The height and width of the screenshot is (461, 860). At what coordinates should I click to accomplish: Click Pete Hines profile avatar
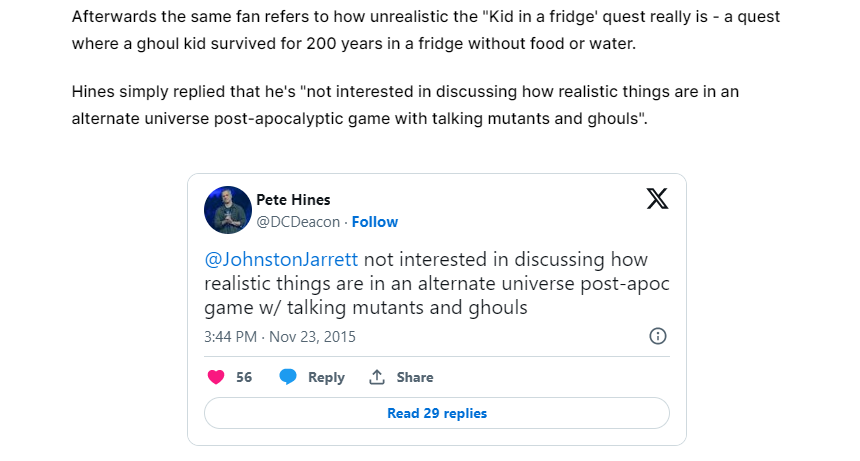pyautogui.click(x=228, y=209)
